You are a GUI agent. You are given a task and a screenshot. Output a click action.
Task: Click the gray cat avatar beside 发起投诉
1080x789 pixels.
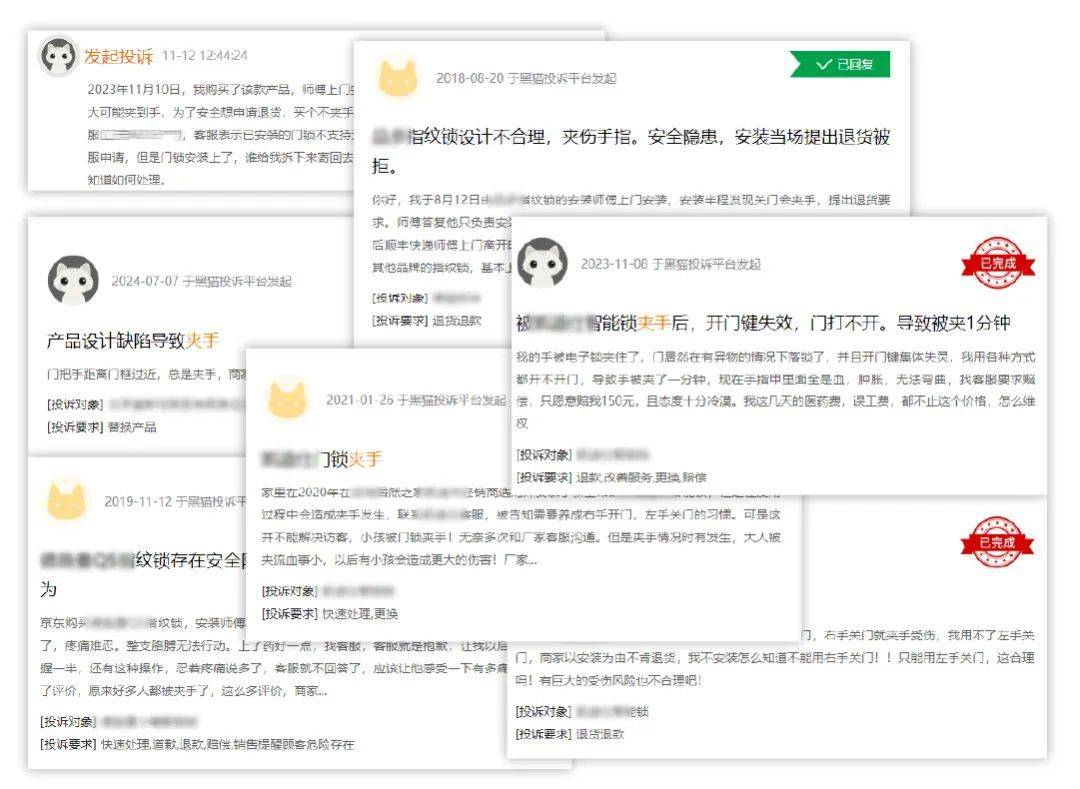click(58, 56)
